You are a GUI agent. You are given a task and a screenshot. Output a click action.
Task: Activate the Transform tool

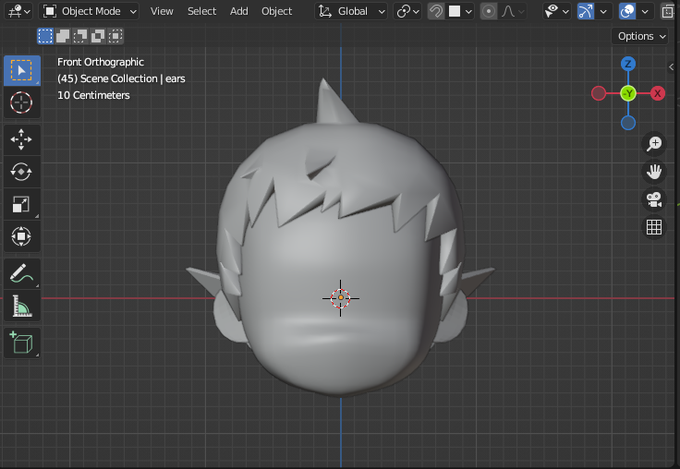click(x=22, y=236)
